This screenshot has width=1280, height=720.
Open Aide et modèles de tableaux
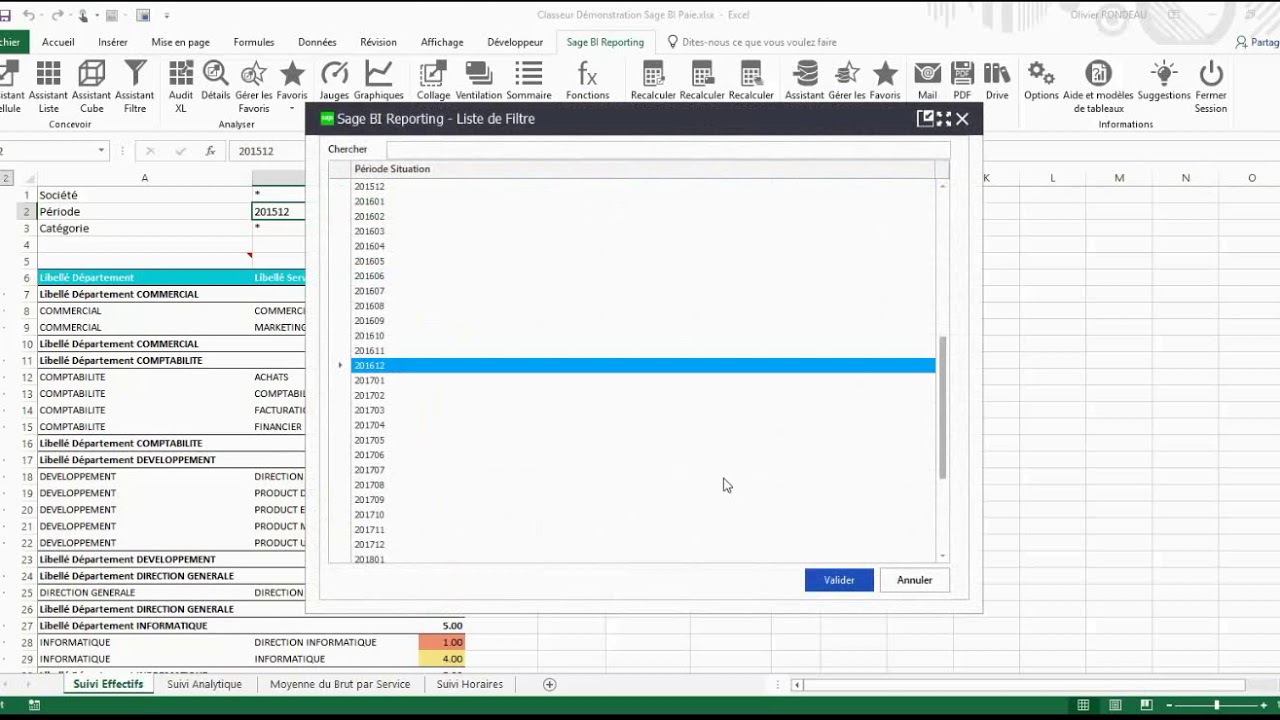tap(1098, 87)
